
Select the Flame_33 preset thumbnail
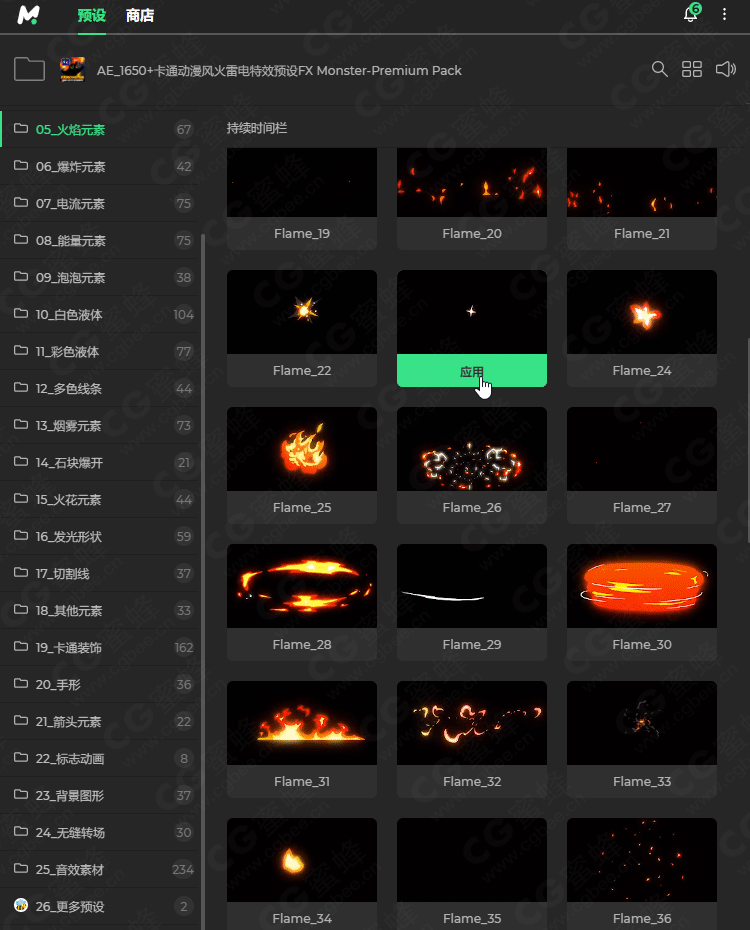(642, 723)
